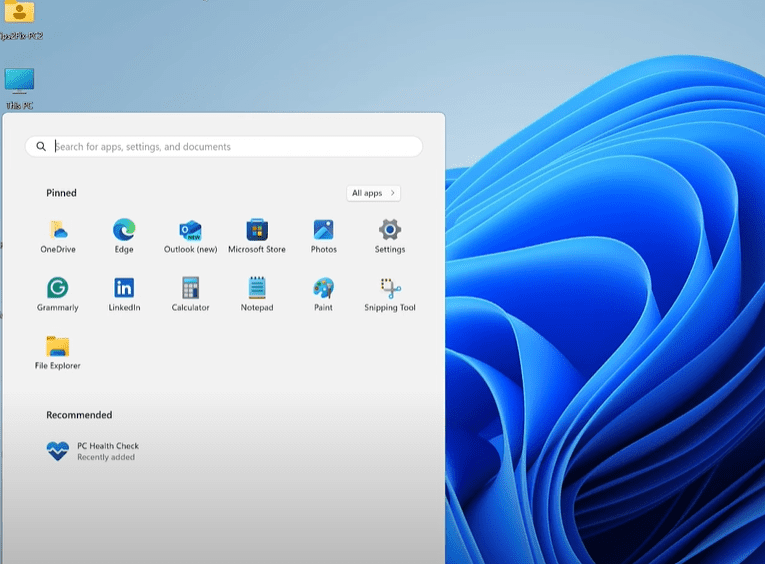Select This PC desktop icon
Viewport: 765px width, 564px height.
pos(20,89)
